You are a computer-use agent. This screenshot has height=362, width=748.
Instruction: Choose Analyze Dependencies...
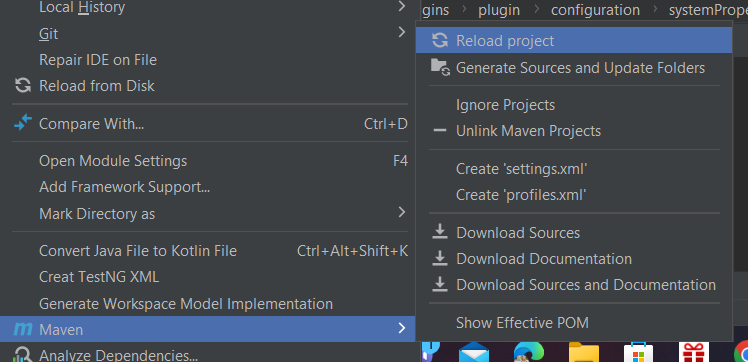[x=208, y=355]
